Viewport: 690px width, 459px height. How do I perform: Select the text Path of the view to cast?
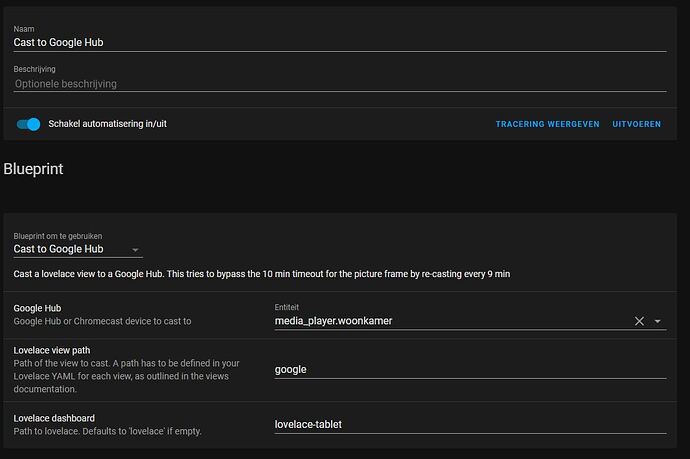tap(127, 376)
